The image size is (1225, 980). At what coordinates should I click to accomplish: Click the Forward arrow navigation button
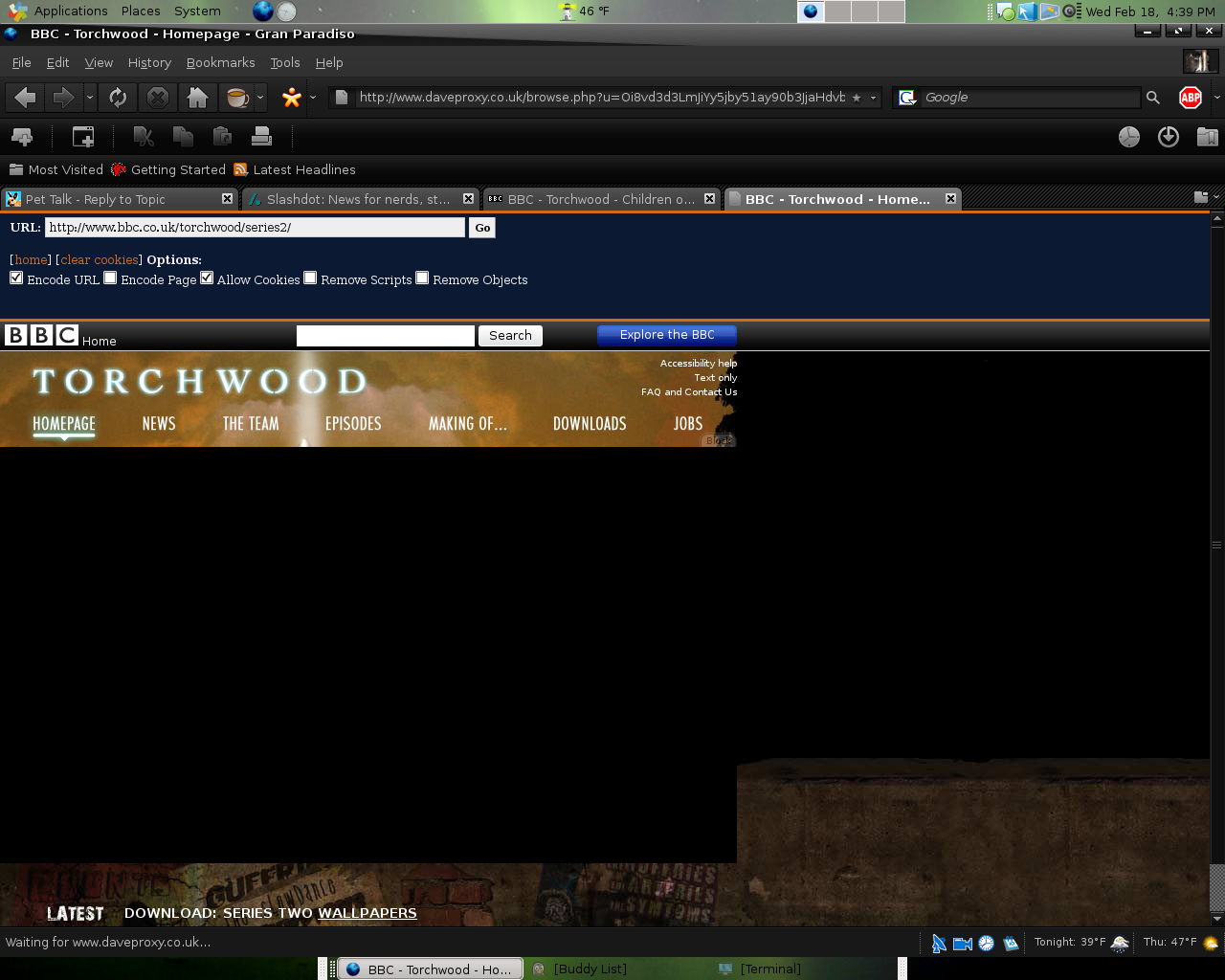coord(63,98)
